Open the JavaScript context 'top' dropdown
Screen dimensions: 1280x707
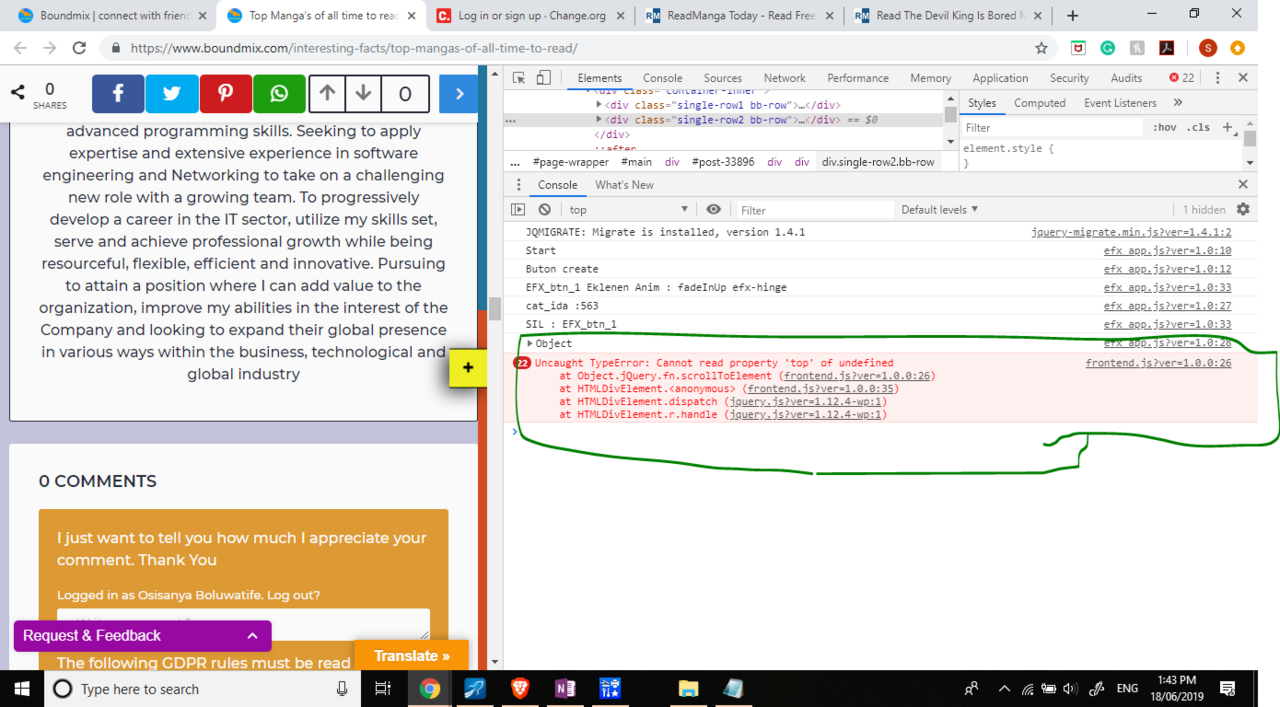coord(628,210)
